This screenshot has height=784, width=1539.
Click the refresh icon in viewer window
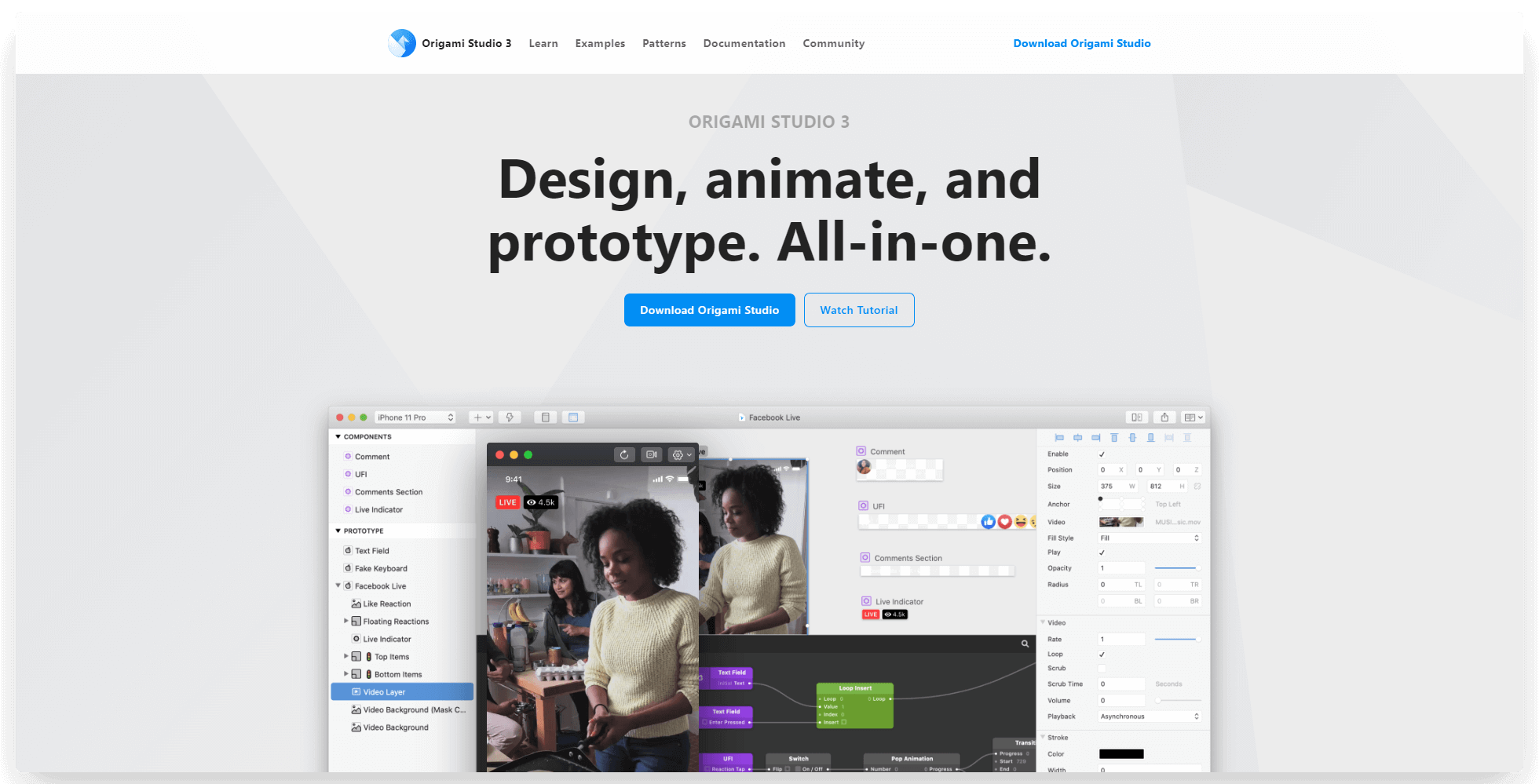click(624, 454)
